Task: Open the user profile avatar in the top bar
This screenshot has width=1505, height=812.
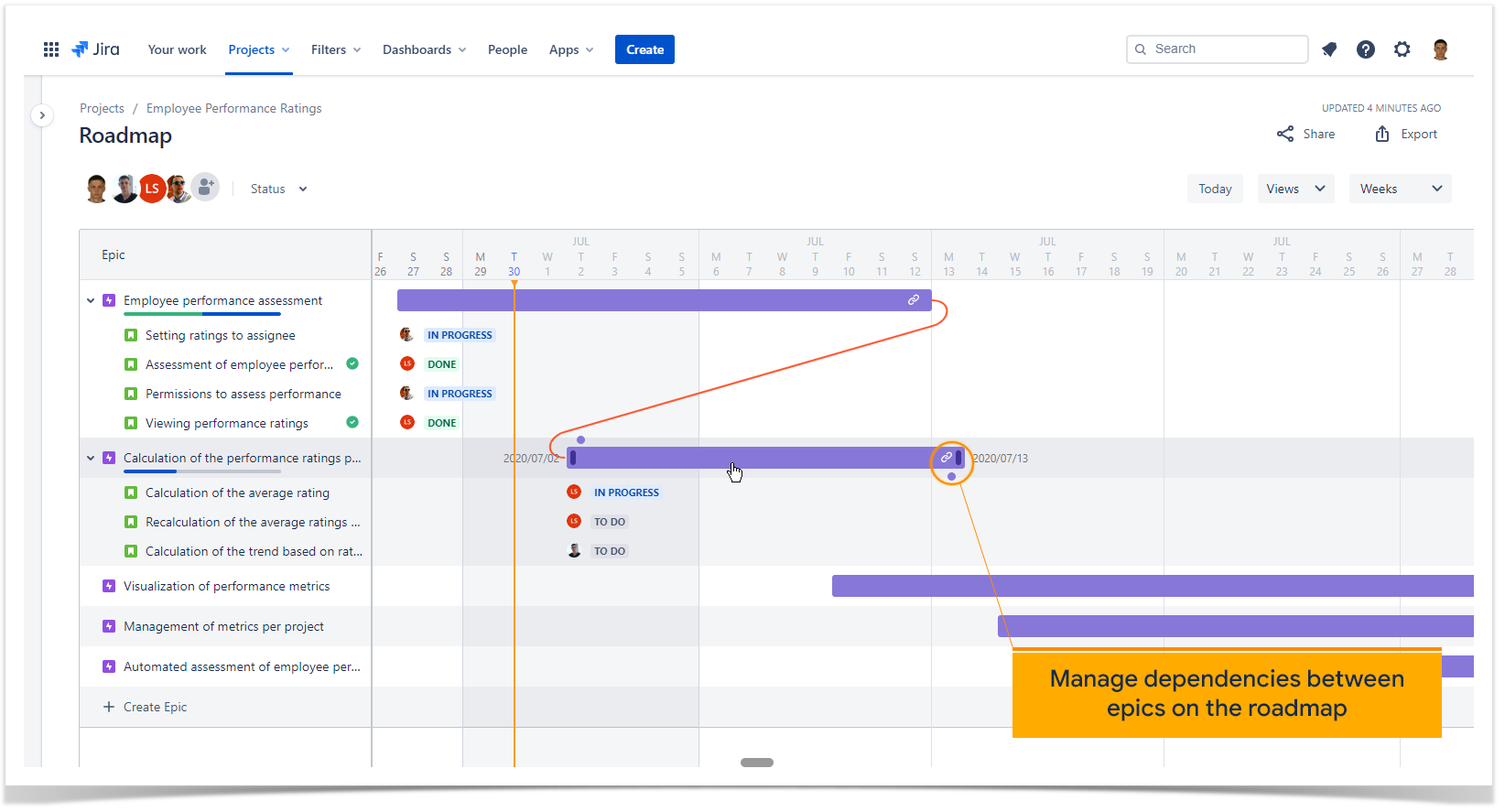Action: 1441,49
